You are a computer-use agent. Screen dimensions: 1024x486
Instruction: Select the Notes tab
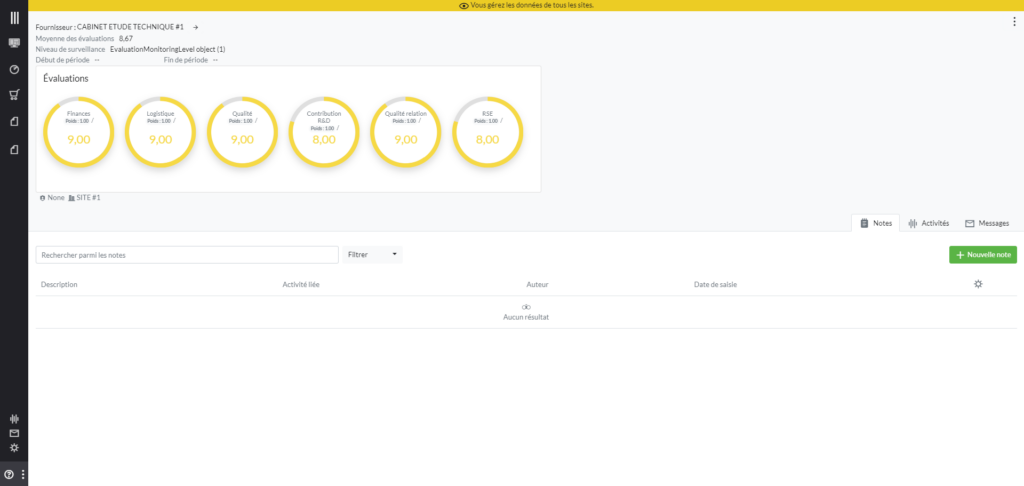[875, 223]
